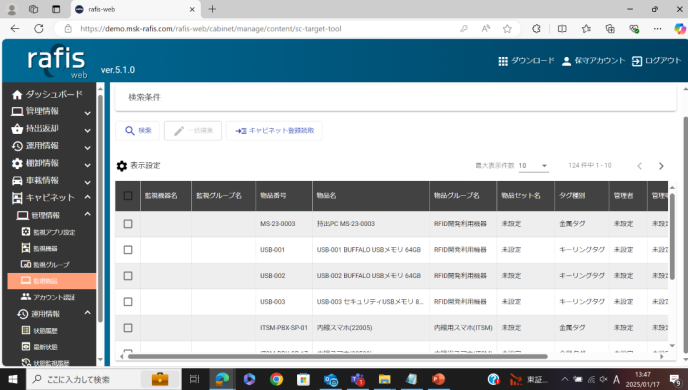Click キャビネット登録読取 button
This screenshot has height=390, width=688.
[x=274, y=131]
